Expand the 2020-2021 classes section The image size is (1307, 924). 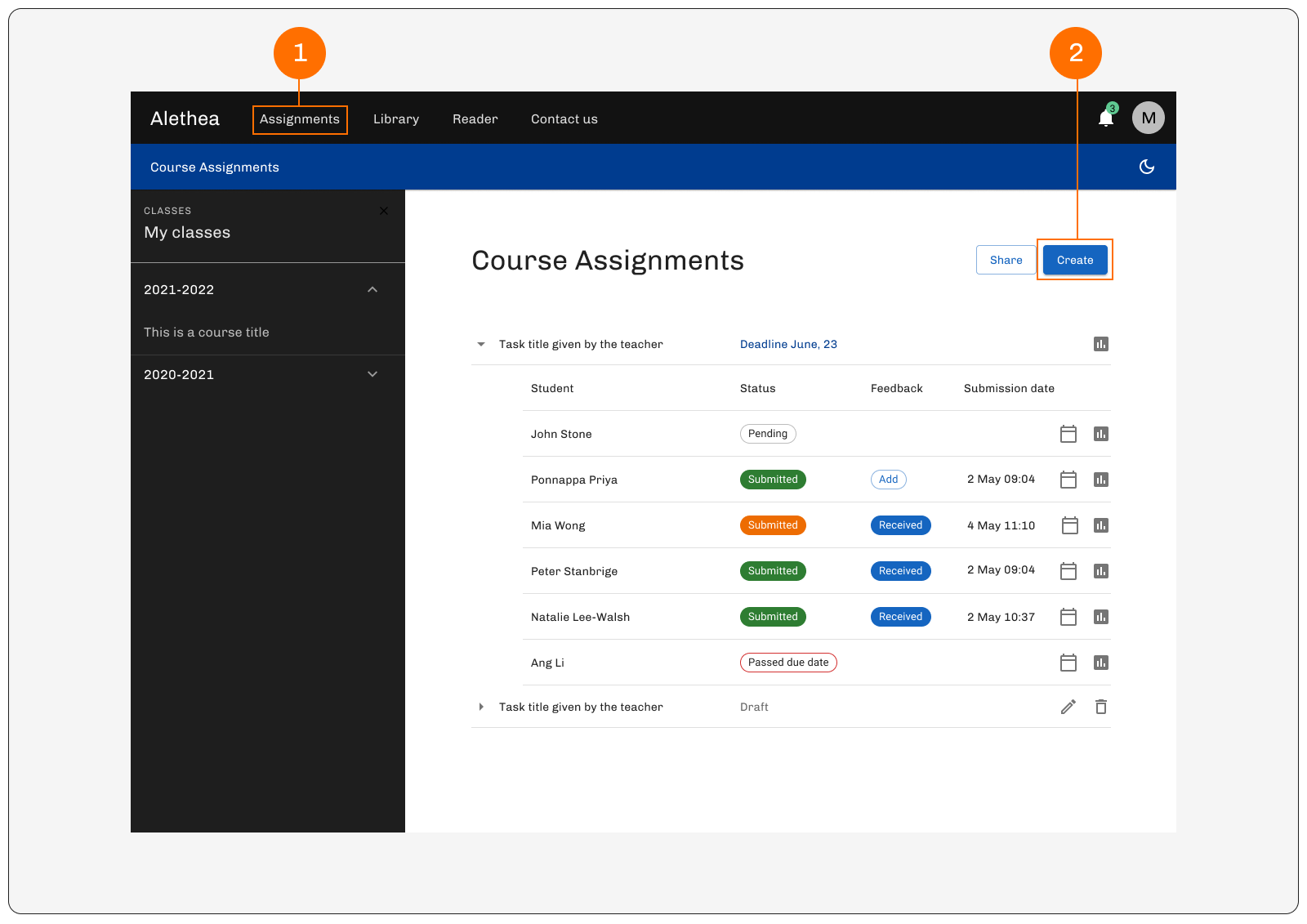pos(372,374)
